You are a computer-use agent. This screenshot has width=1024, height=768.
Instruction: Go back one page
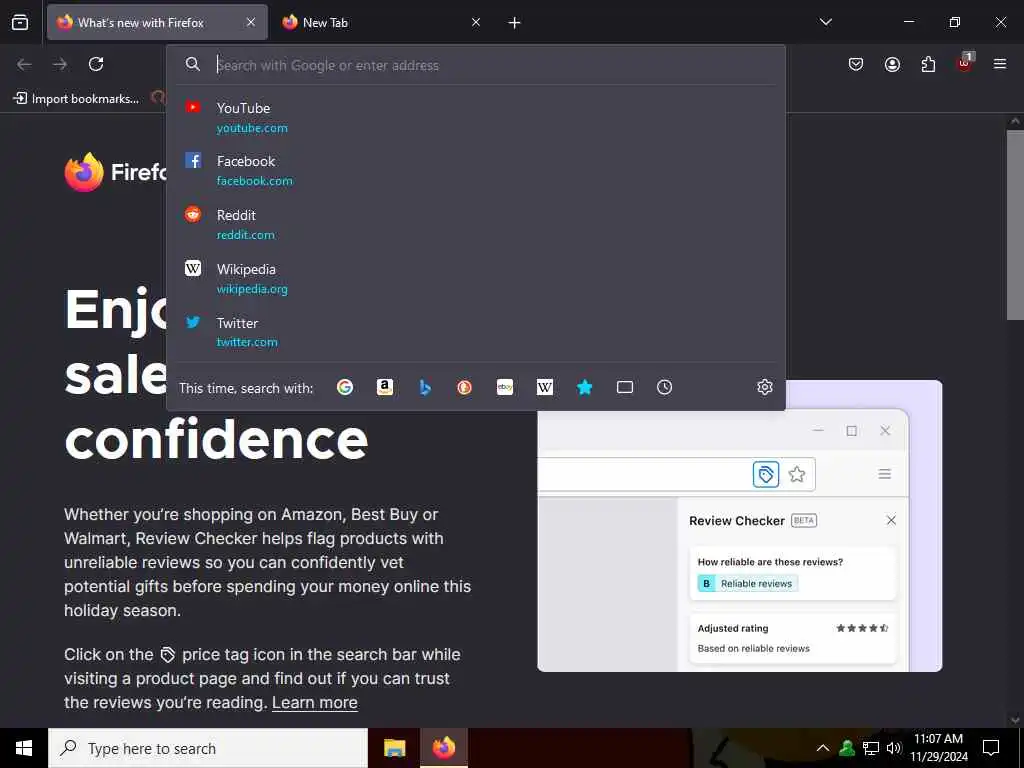24,64
